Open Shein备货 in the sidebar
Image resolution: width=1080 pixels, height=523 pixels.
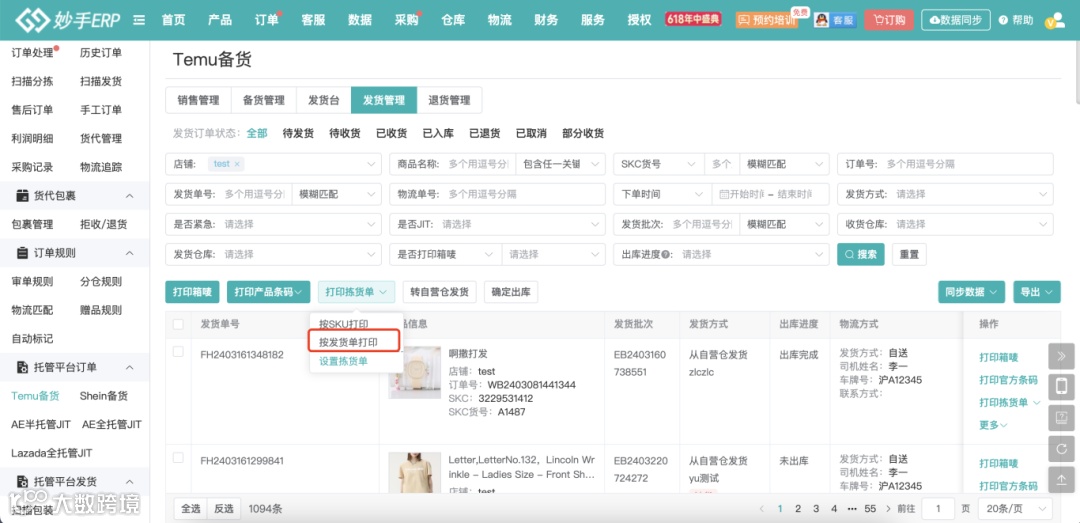(103, 396)
